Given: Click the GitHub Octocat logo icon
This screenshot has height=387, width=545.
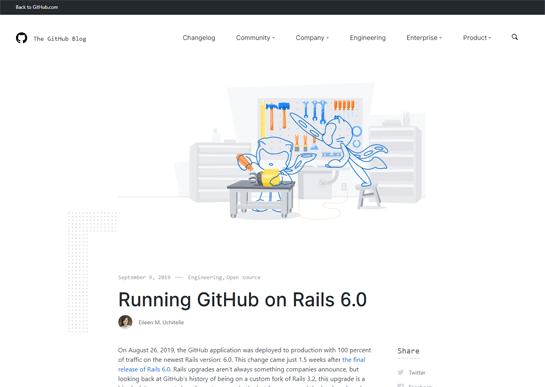Looking at the screenshot, I should [22, 38].
